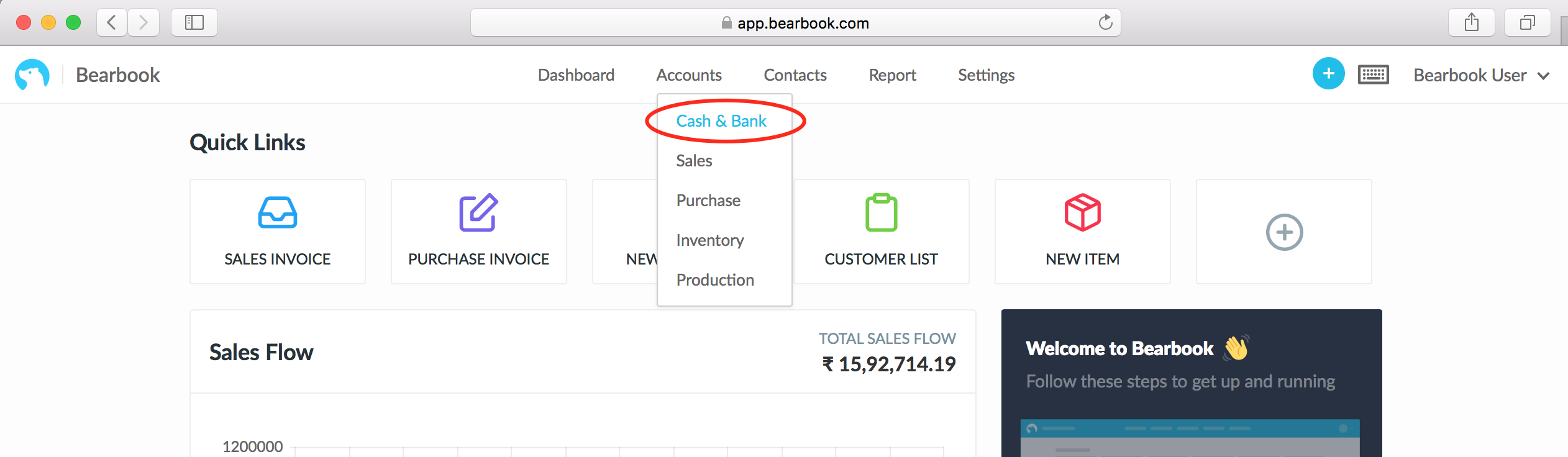Open the Safari share button
1568x457 pixels.
(1471, 23)
